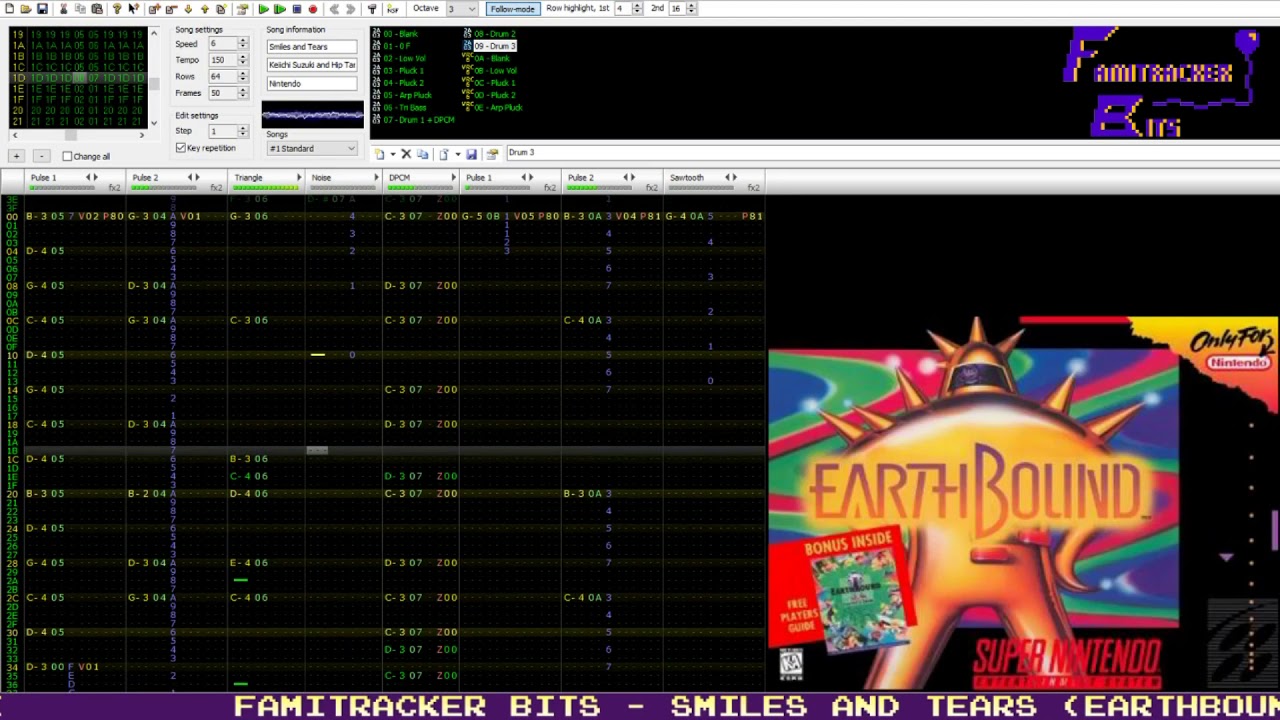Expand new instrument type dropdown arrow

click(x=393, y=154)
